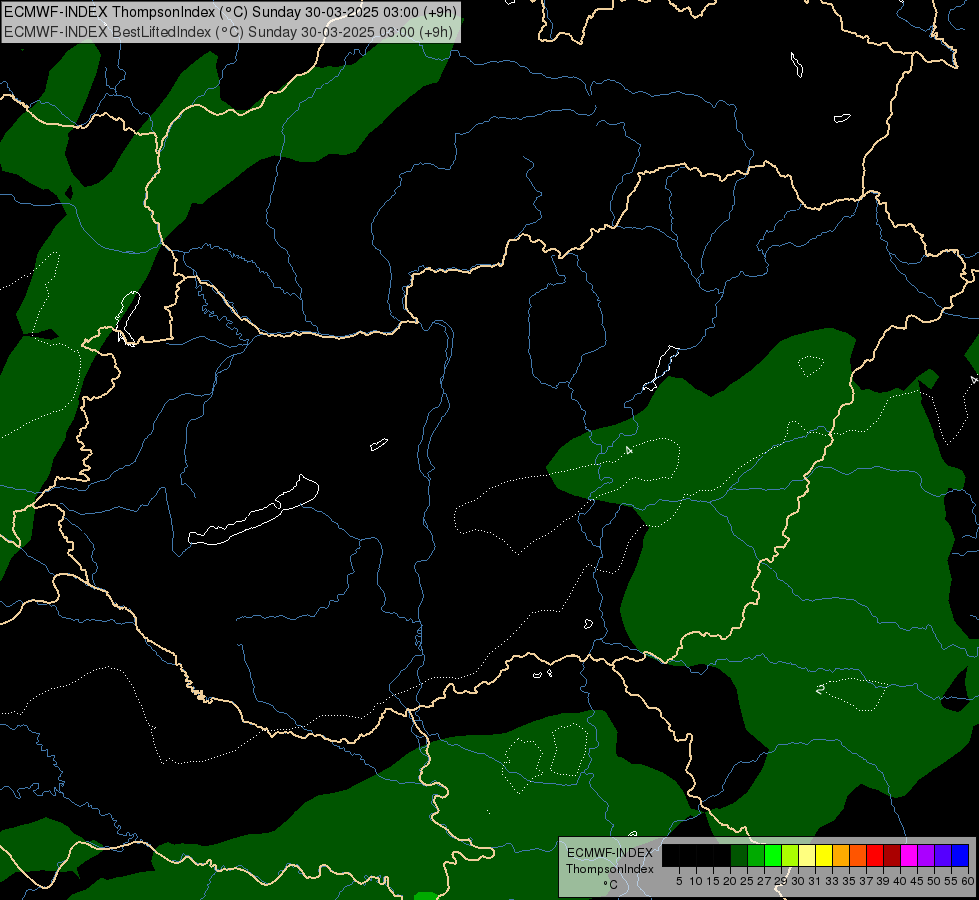Image resolution: width=979 pixels, height=900 pixels.
Task: Click the °C unit label in legend
Action: (611, 885)
